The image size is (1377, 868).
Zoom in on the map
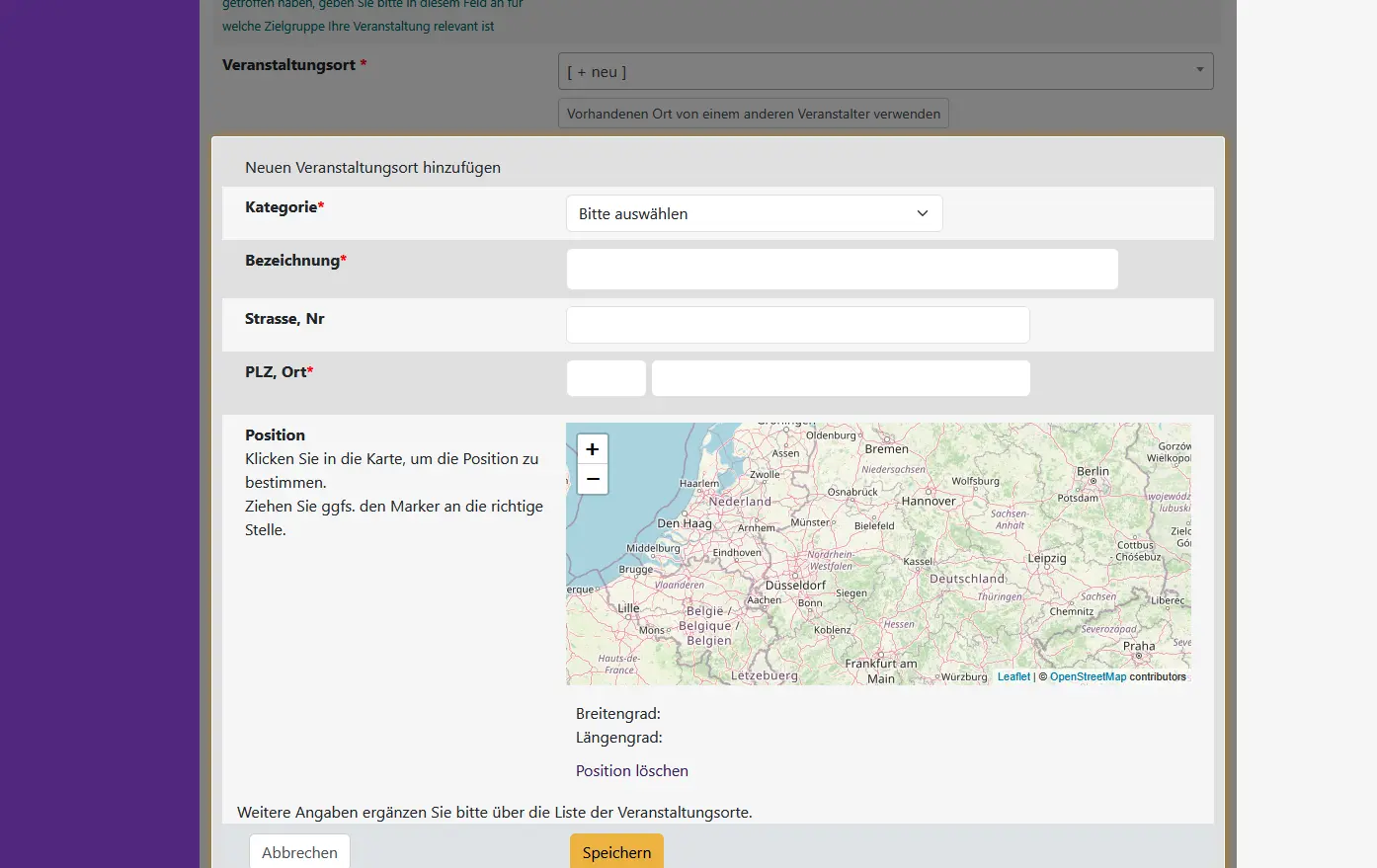point(593,449)
